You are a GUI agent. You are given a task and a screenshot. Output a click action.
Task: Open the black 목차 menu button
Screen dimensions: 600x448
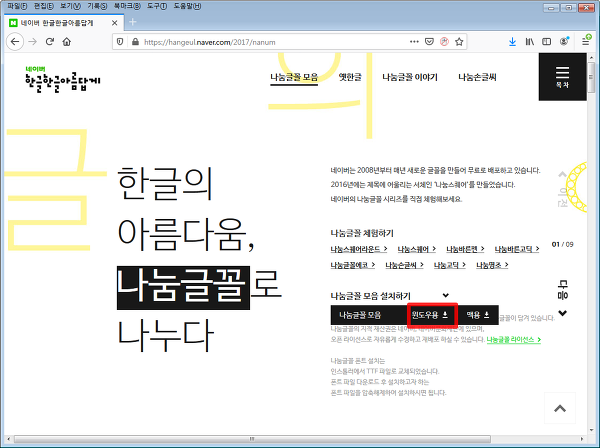pos(562,77)
